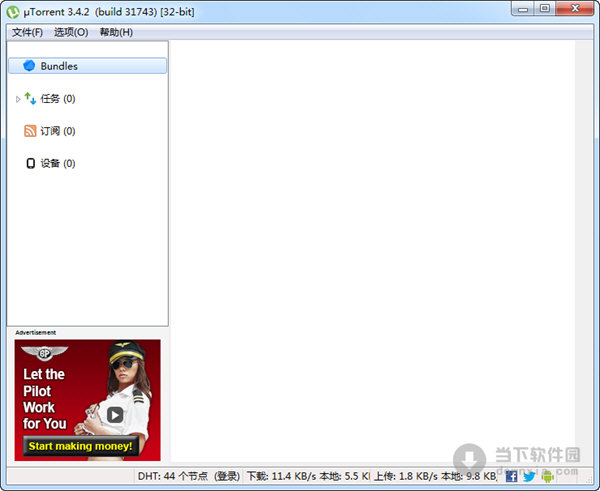Click the BP winged logo in ad
600x491 pixels.
coord(44,353)
